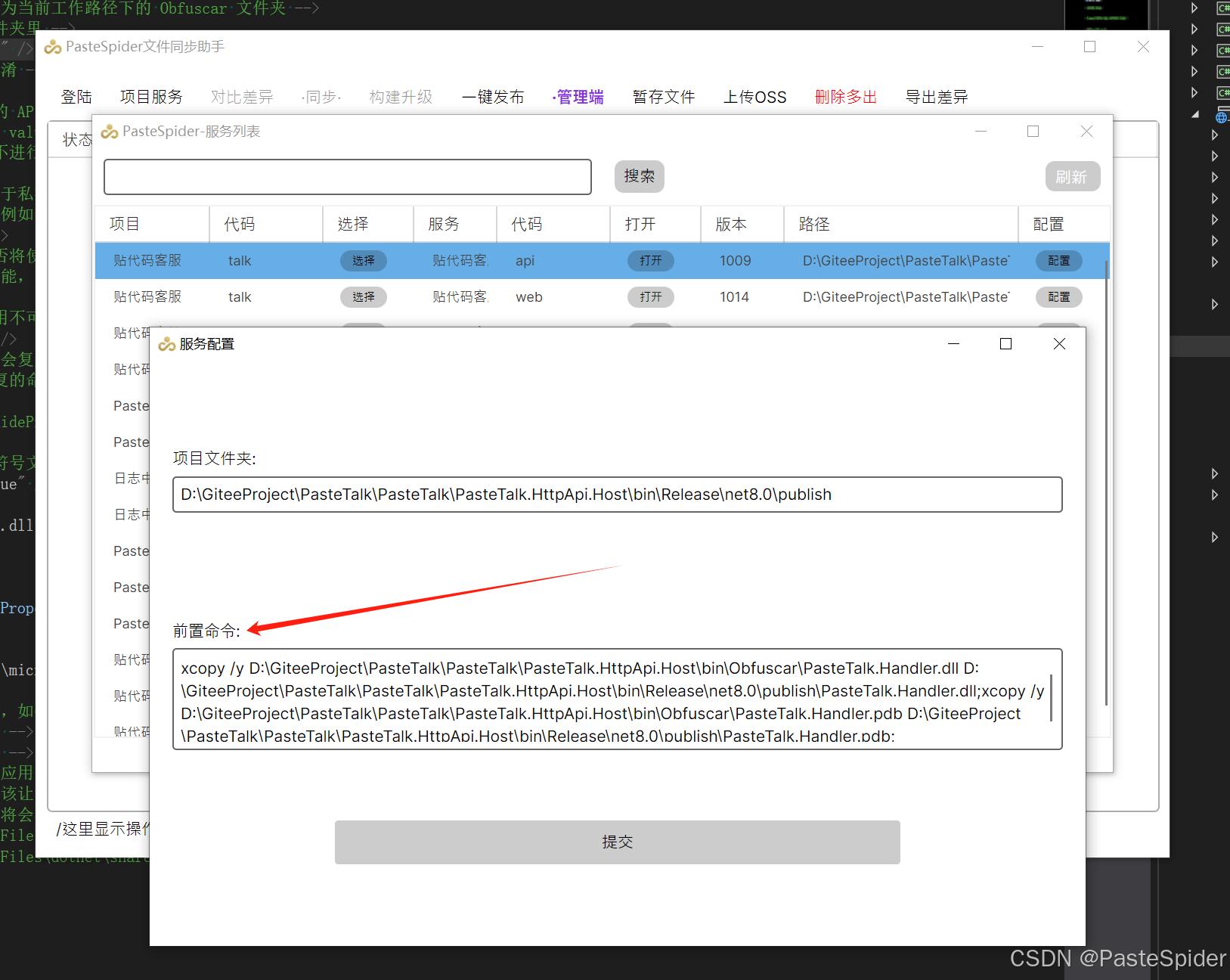Click 配置 in the version 1014 row

coord(1059,297)
